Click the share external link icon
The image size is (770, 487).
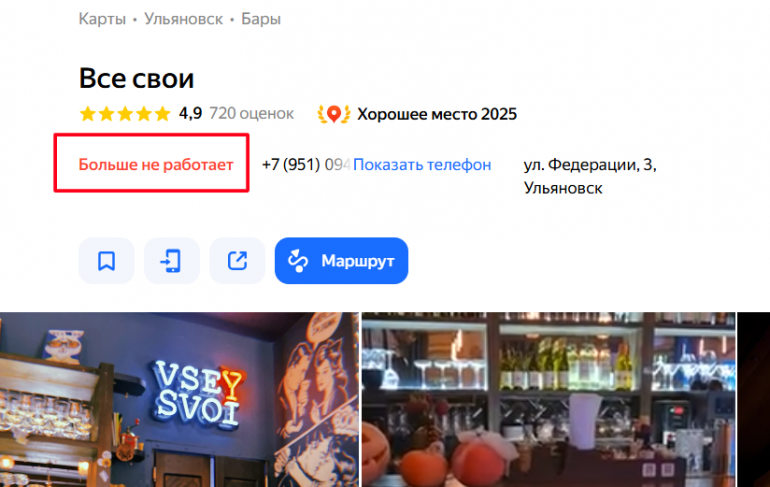[237, 261]
